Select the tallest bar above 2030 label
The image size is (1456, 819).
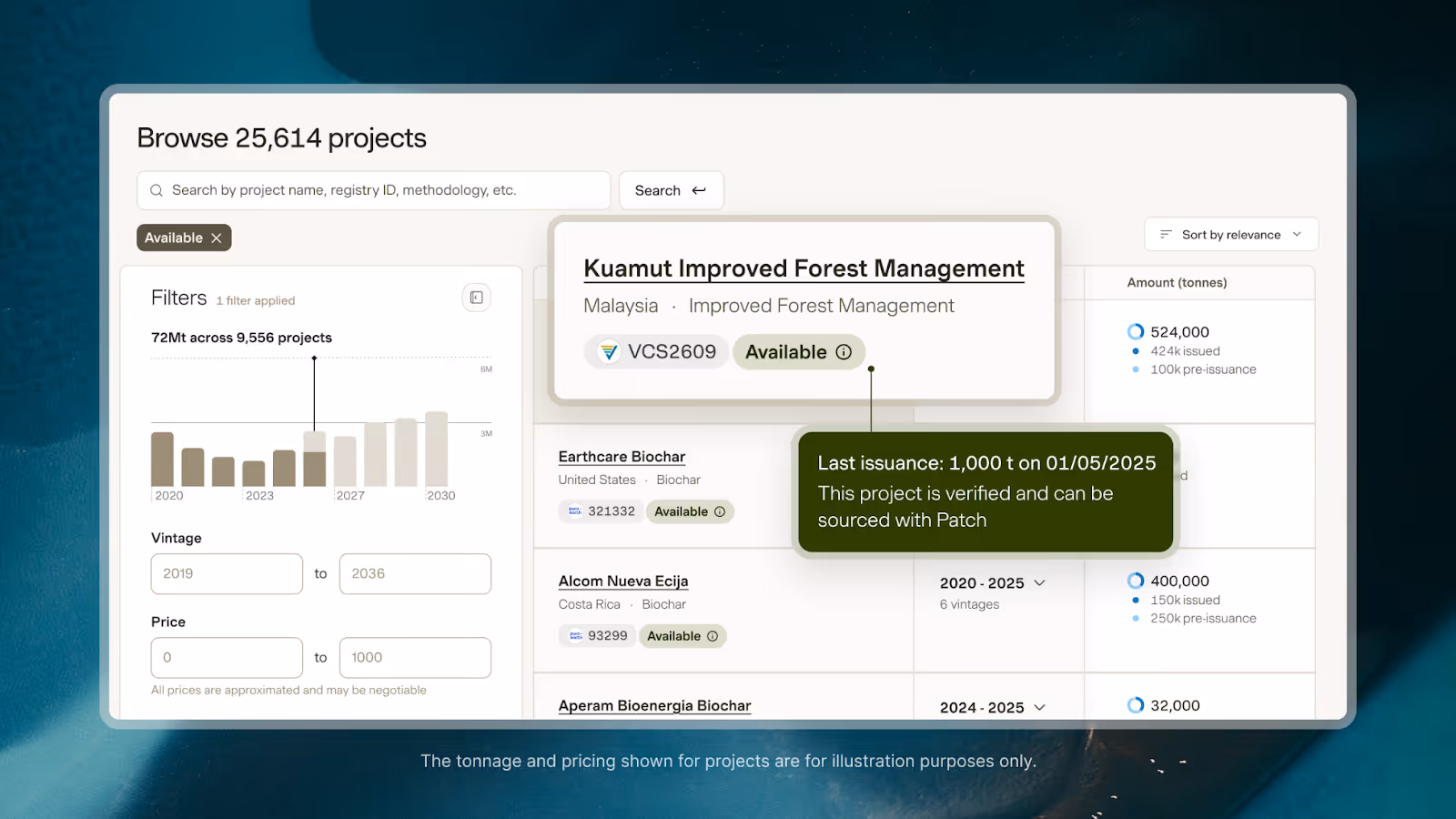[437, 450]
